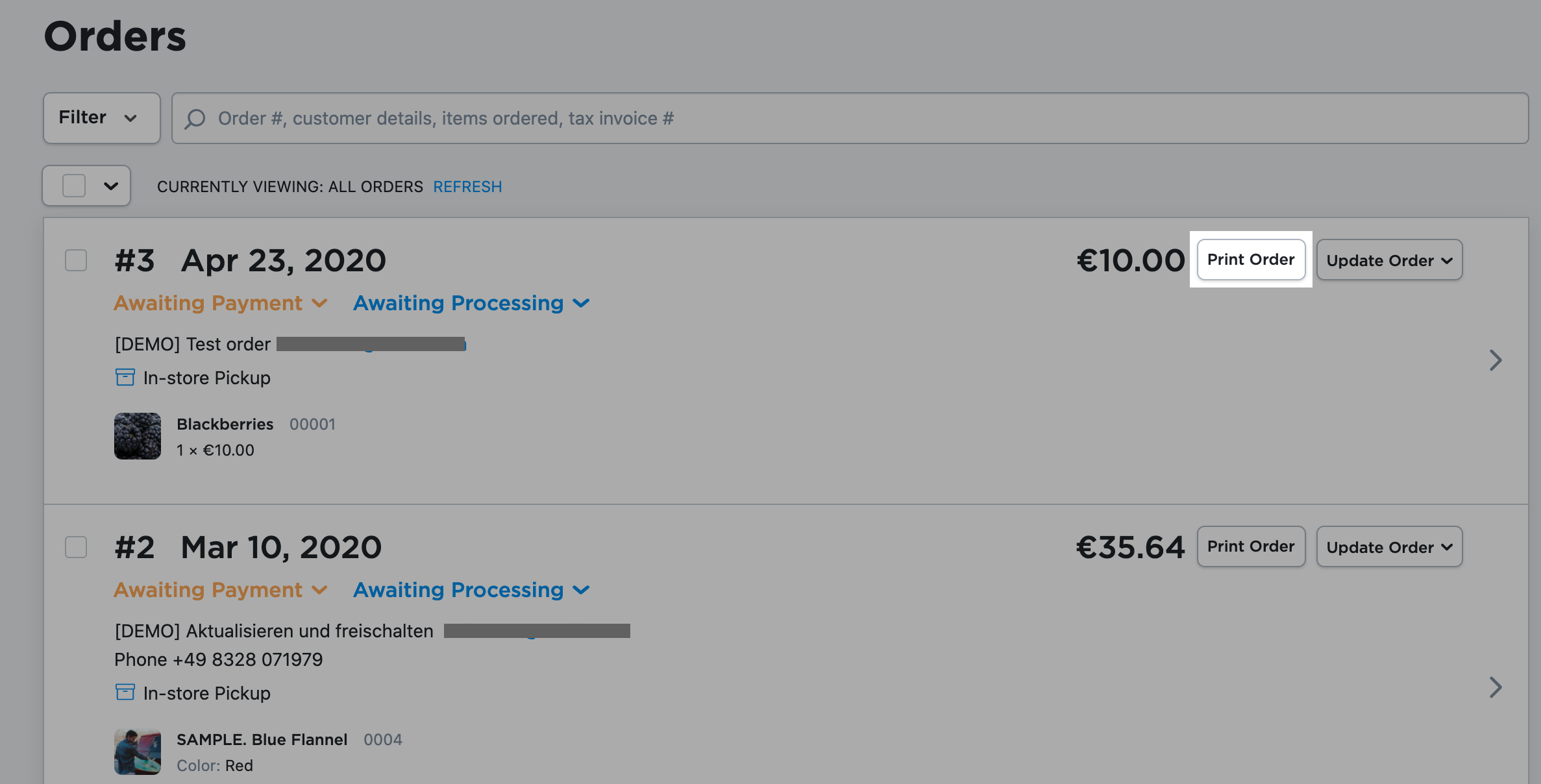Open order #2 details with right chevron
This screenshot has height=784, width=1541.
pos(1496,687)
